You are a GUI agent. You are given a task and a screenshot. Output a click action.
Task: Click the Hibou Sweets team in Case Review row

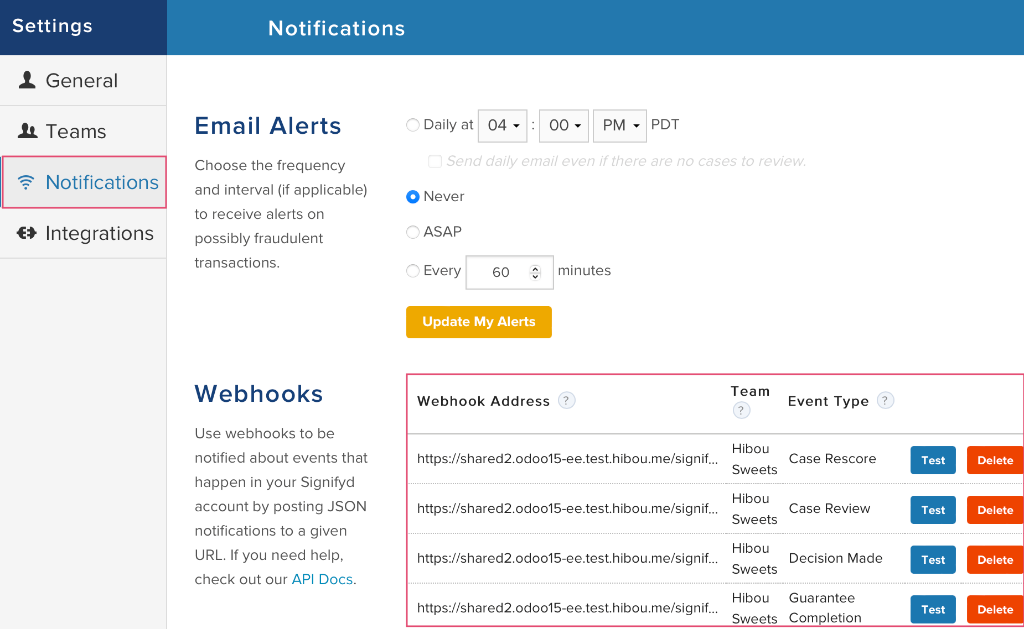[754, 509]
